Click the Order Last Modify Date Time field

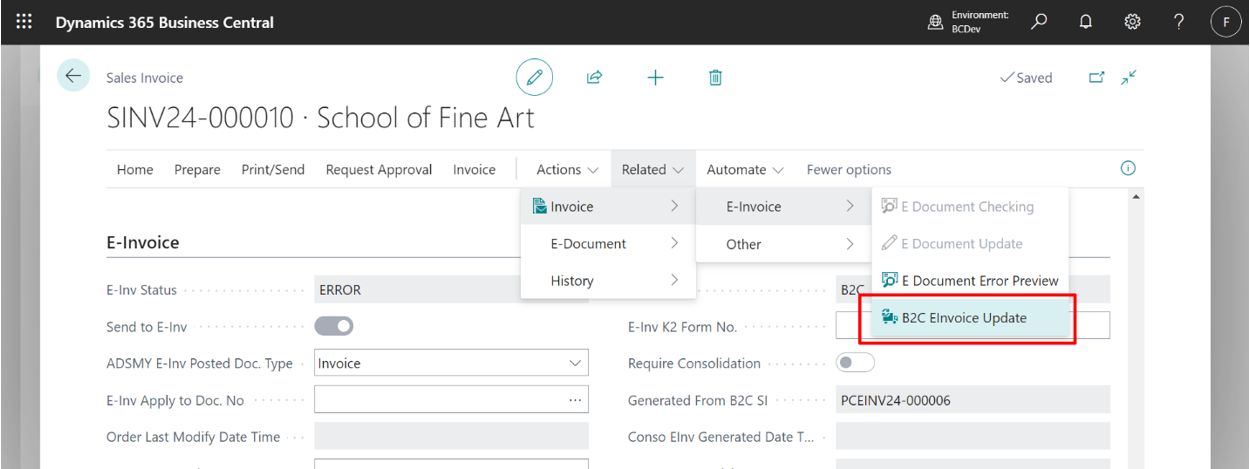pos(451,437)
